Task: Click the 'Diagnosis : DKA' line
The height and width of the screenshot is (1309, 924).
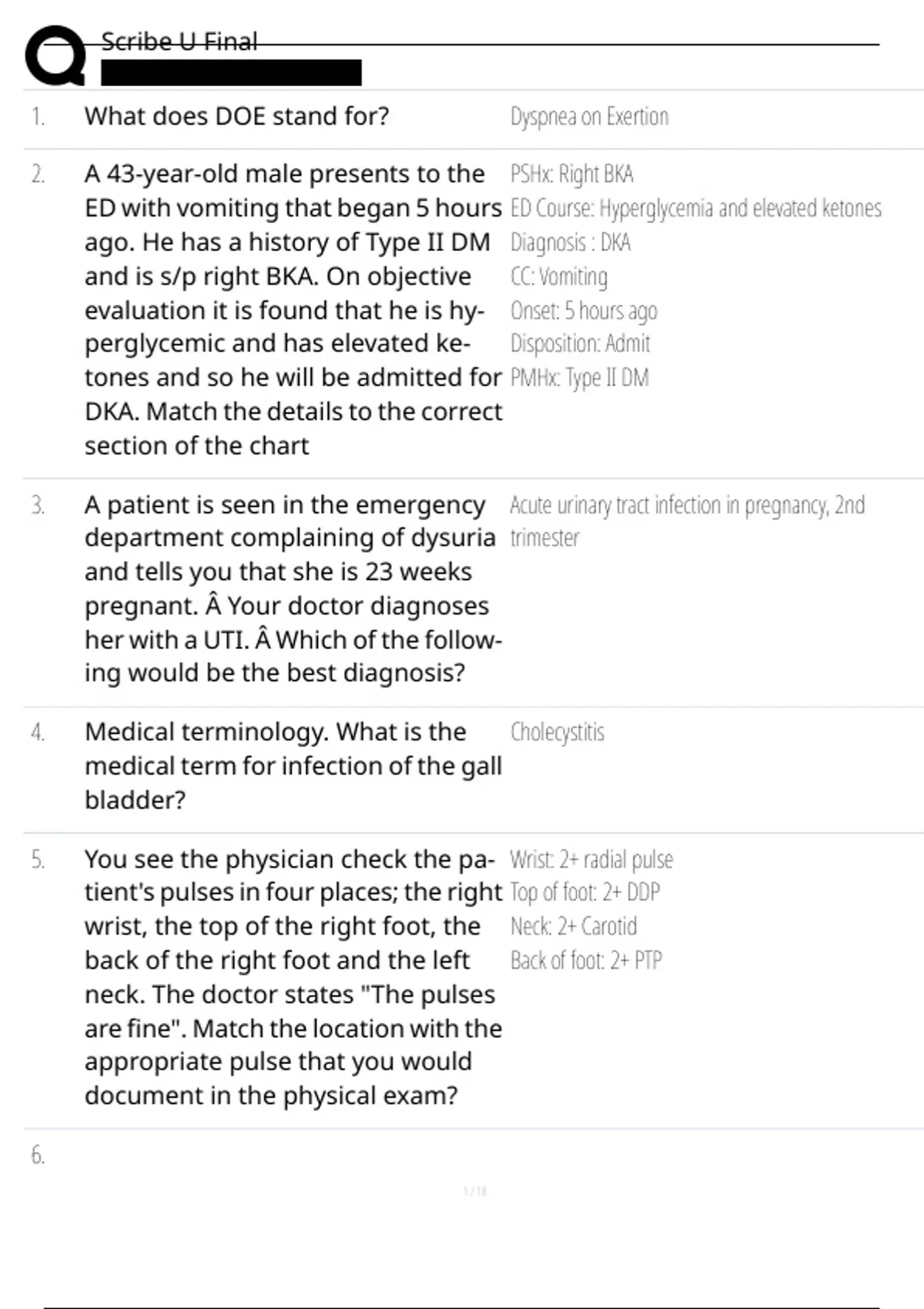Action: point(570,242)
